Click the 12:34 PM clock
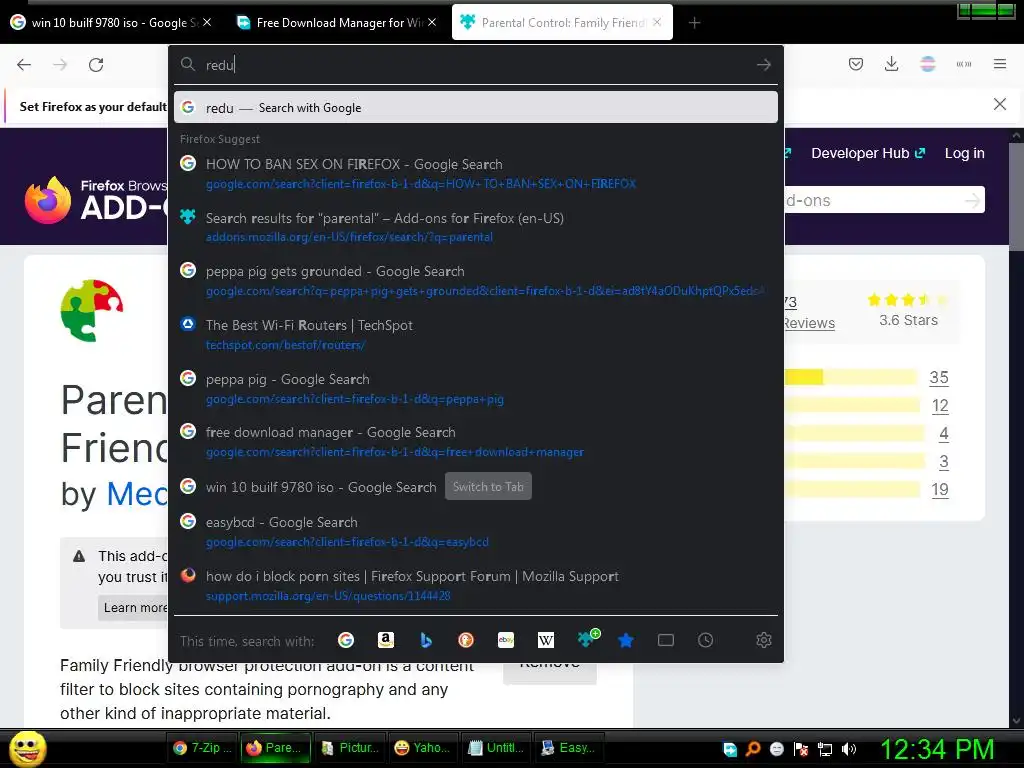The image size is (1024, 768). point(937,749)
